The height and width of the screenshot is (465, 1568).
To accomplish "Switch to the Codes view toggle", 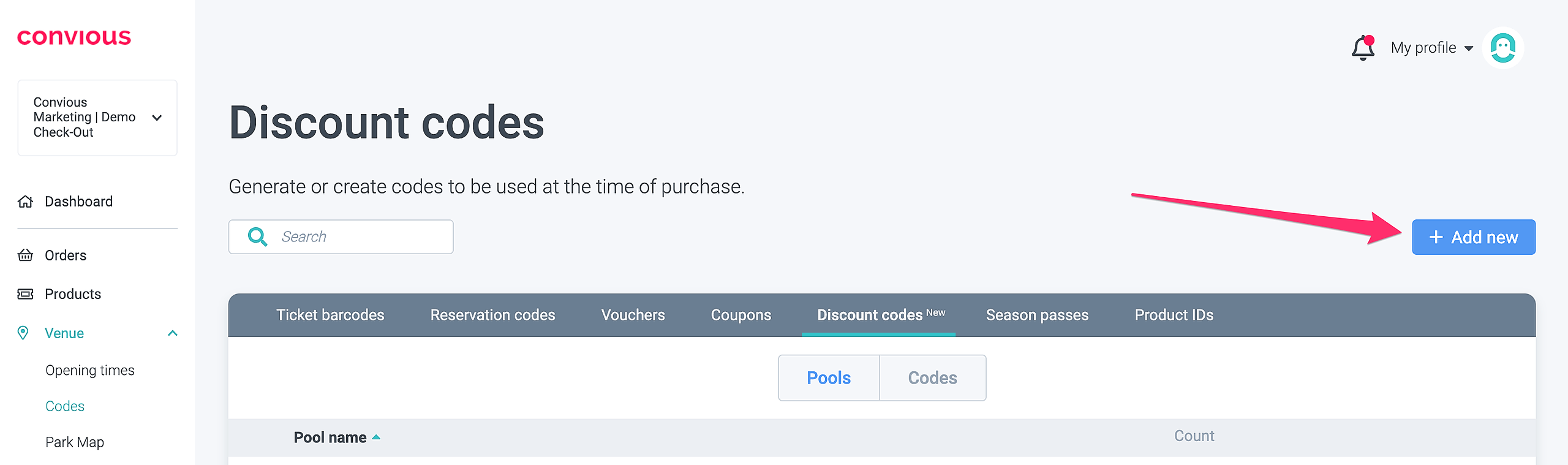I will 932,378.
